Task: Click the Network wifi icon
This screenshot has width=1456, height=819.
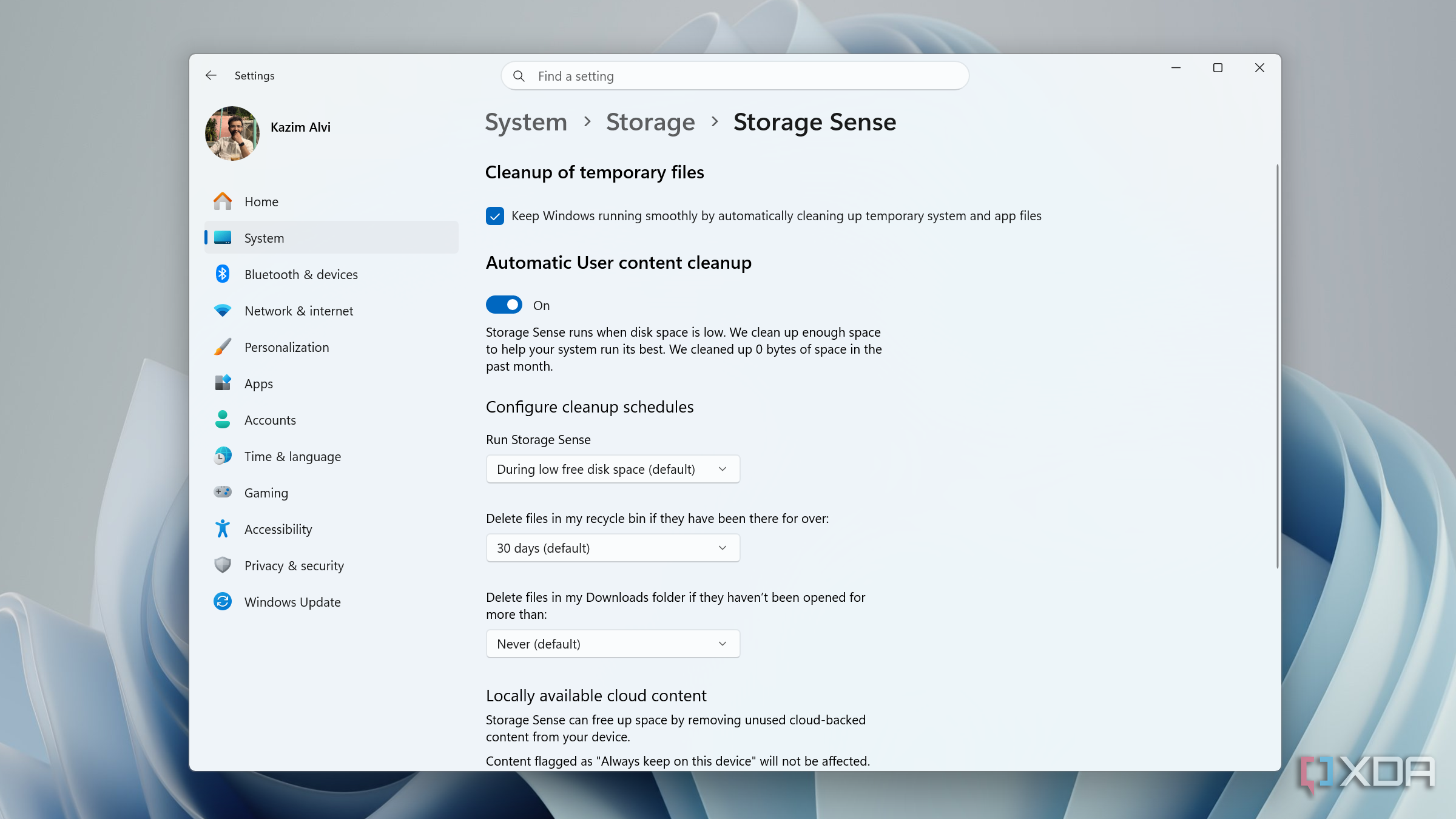Action: pos(223,311)
